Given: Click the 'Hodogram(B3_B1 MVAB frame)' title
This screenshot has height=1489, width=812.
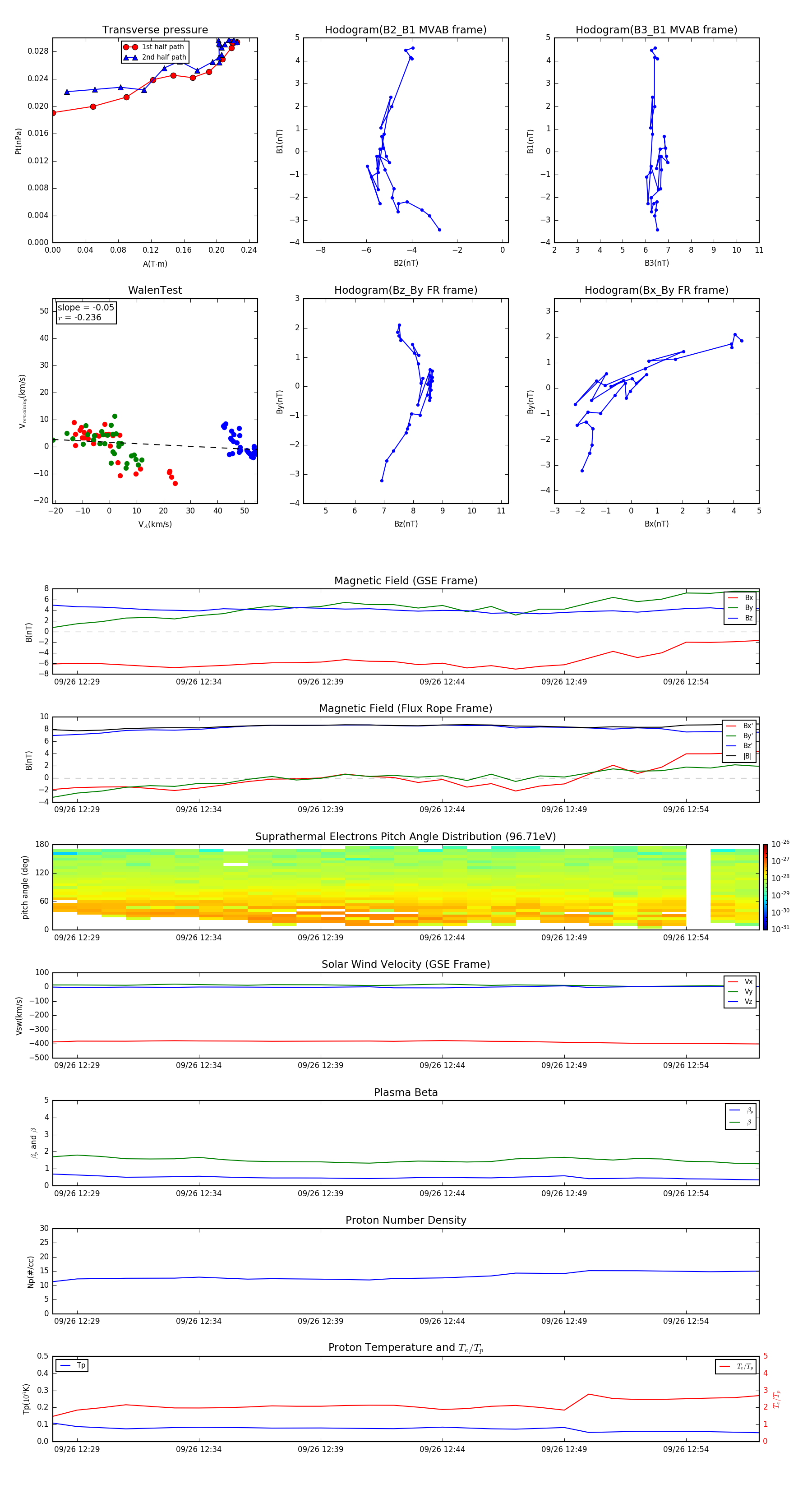Looking at the screenshot, I should click(656, 29).
